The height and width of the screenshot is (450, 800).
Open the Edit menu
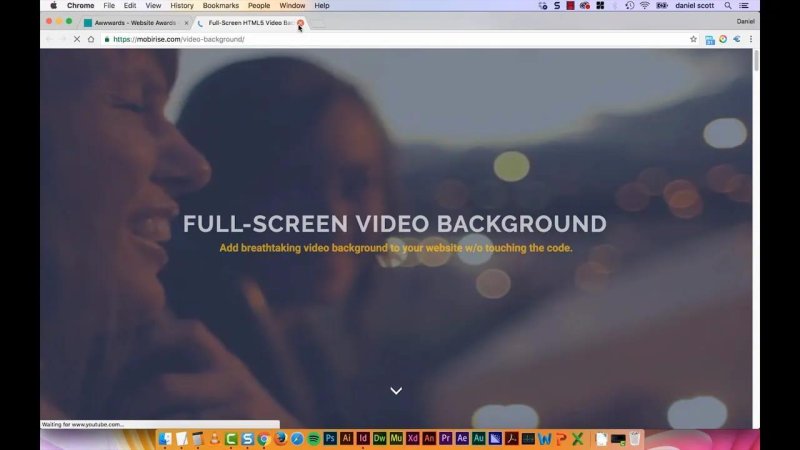130,6
